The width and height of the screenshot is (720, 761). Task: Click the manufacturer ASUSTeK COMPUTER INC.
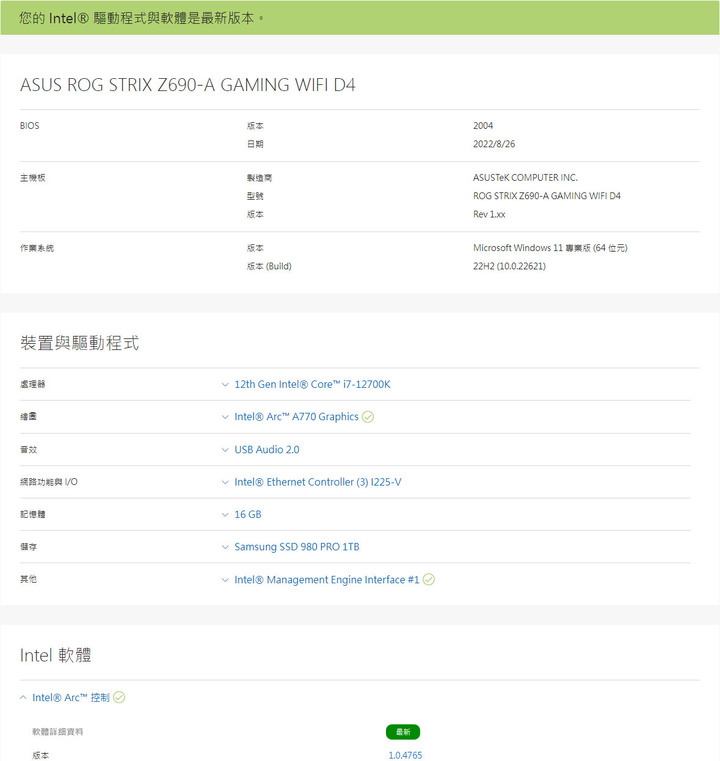click(x=525, y=178)
